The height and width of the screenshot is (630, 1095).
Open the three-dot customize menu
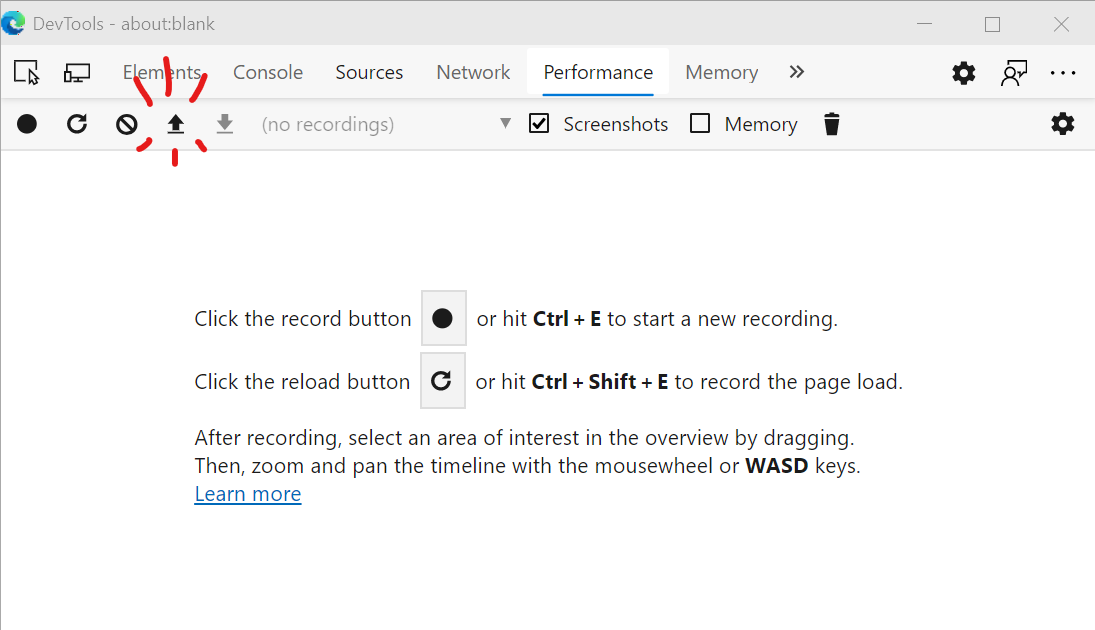(x=1063, y=72)
